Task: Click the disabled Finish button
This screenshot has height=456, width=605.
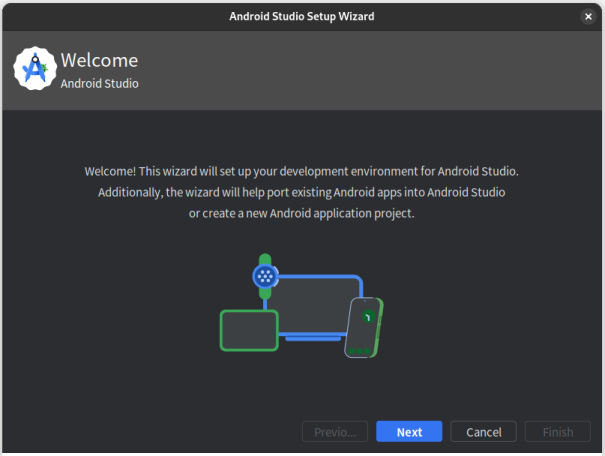Action: [558, 432]
